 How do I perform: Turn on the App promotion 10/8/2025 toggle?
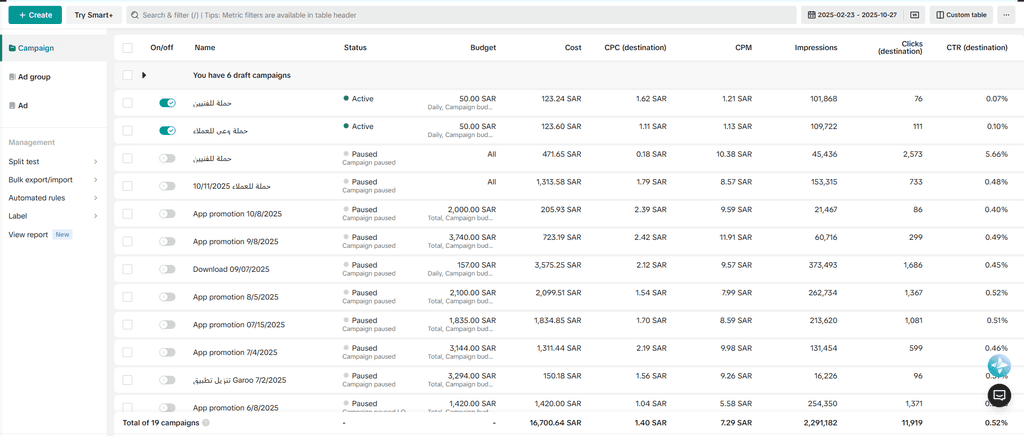pyautogui.click(x=167, y=214)
